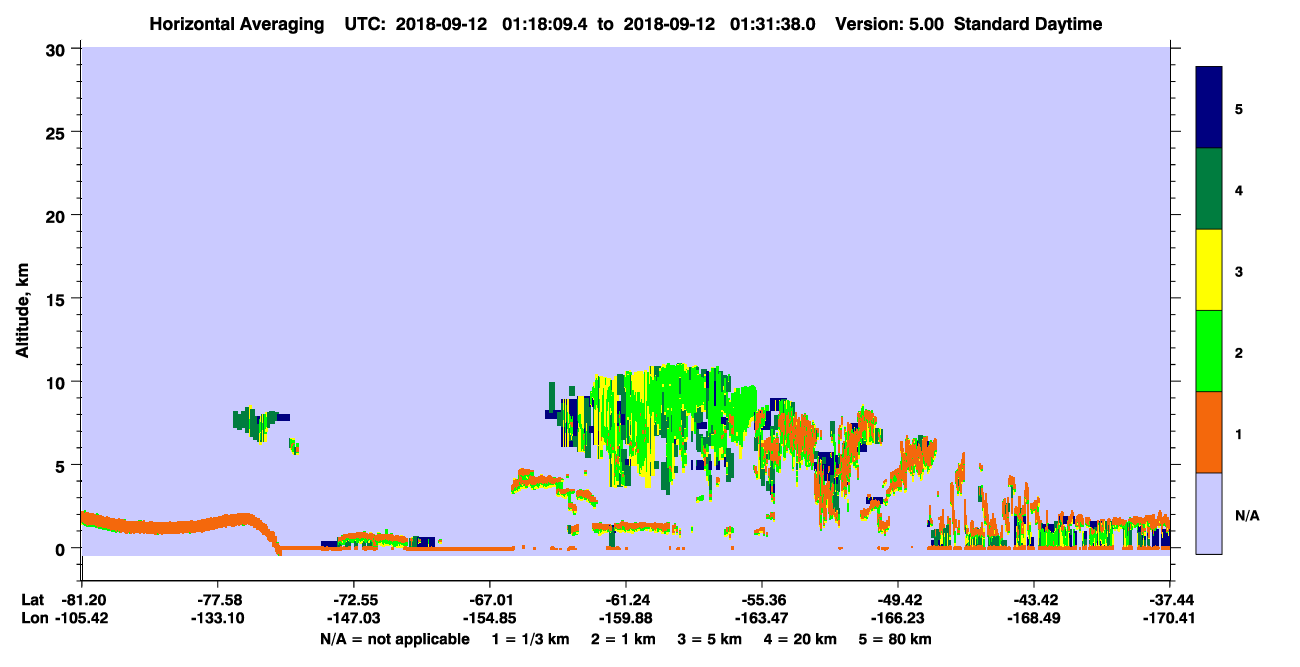The image size is (1300, 667).
Task: Click legend text '3 = 5 km'
Action: (712, 639)
